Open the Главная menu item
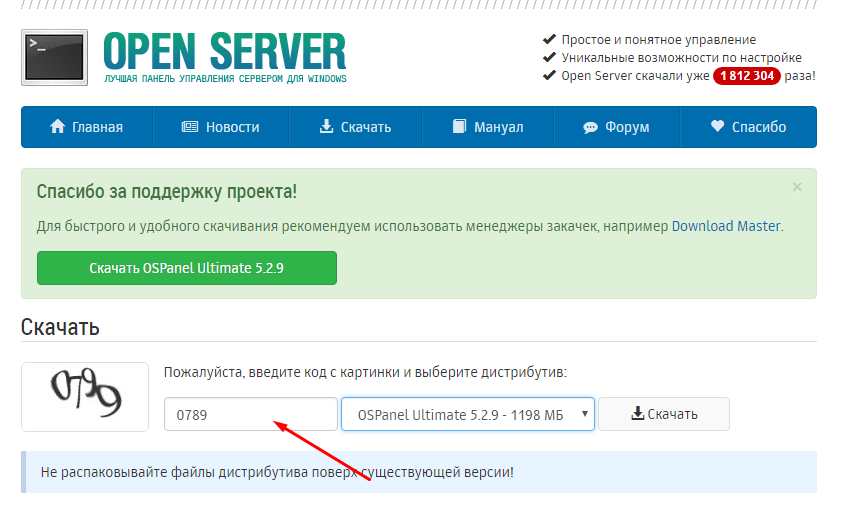 pyautogui.click(x=87, y=127)
